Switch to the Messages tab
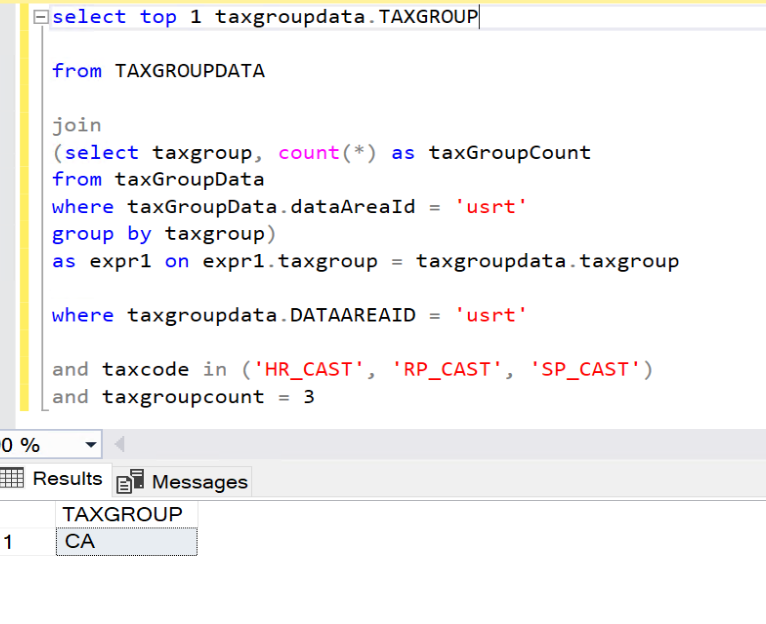This screenshot has height=624, width=766. pyautogui.click(x=182, y=482)
